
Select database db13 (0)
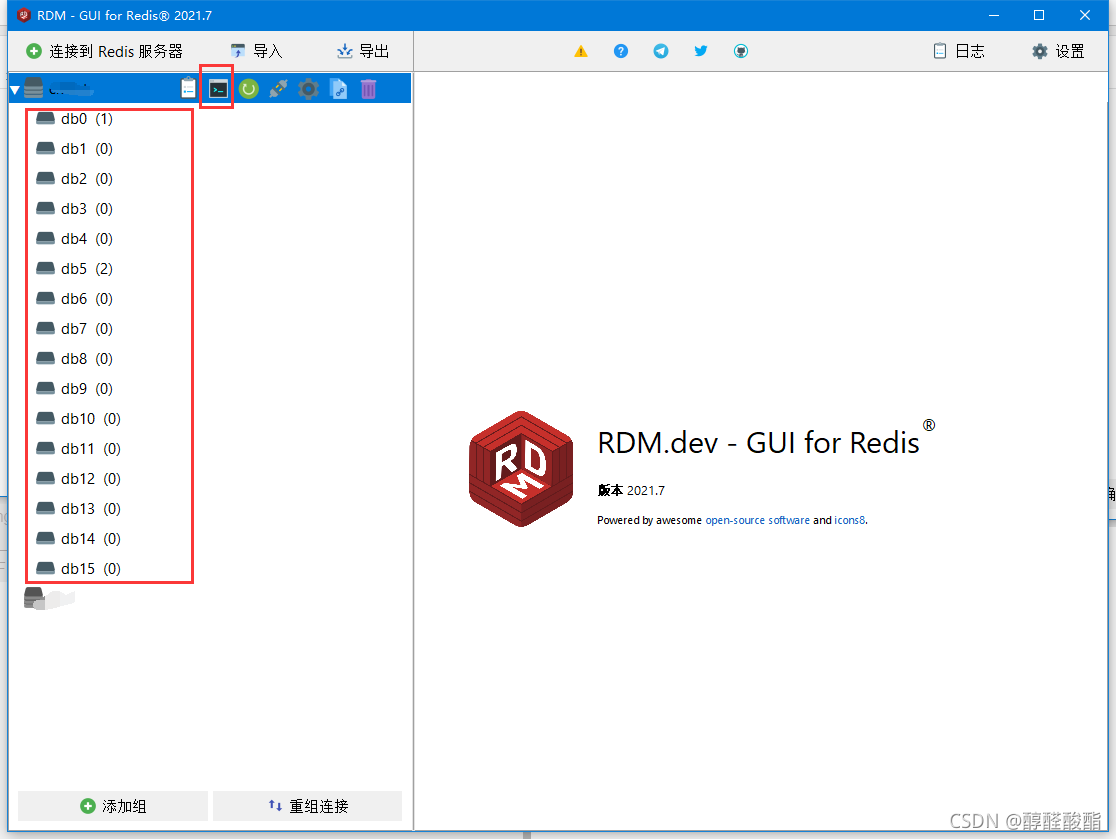(78, 509)
